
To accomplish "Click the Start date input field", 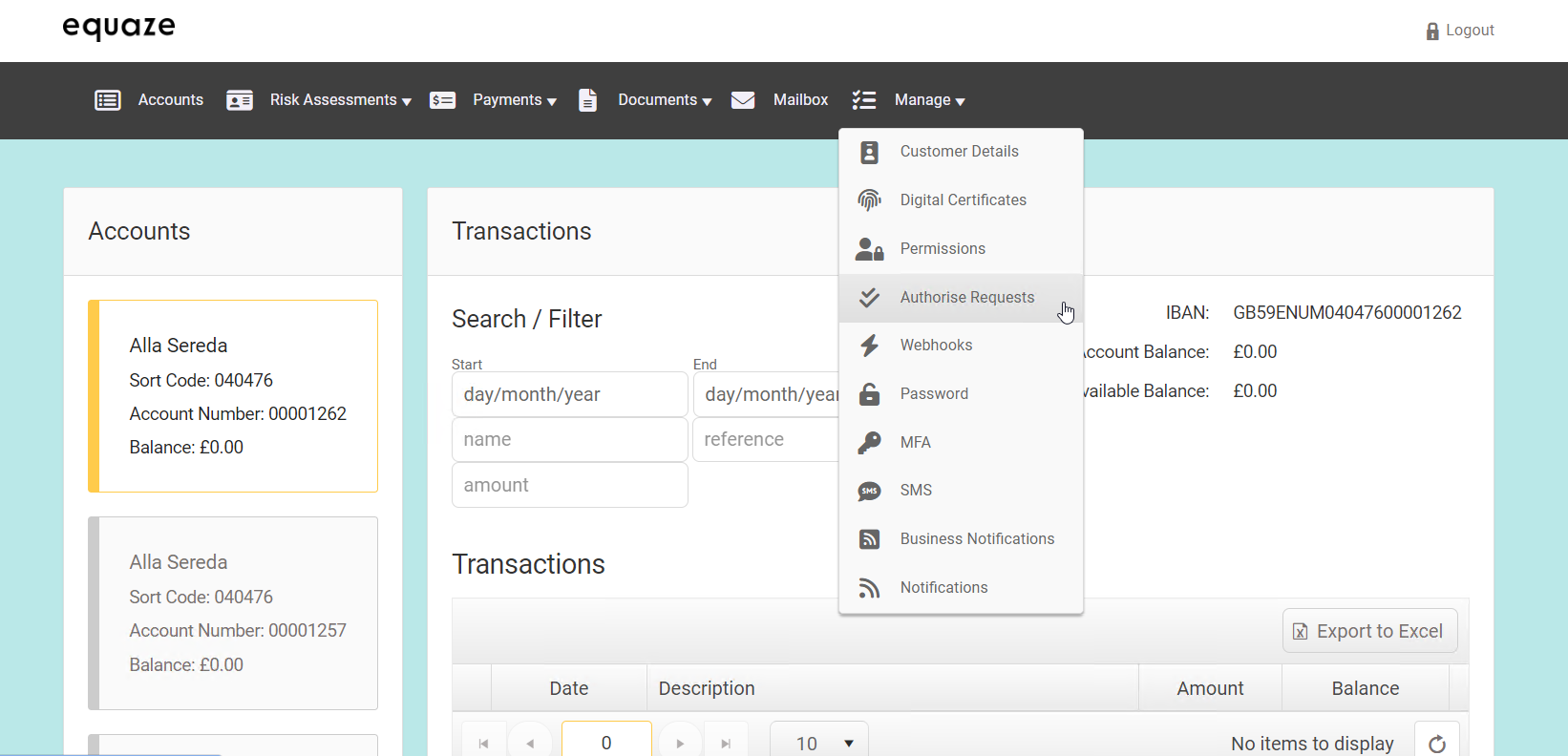I will point(569,394).
